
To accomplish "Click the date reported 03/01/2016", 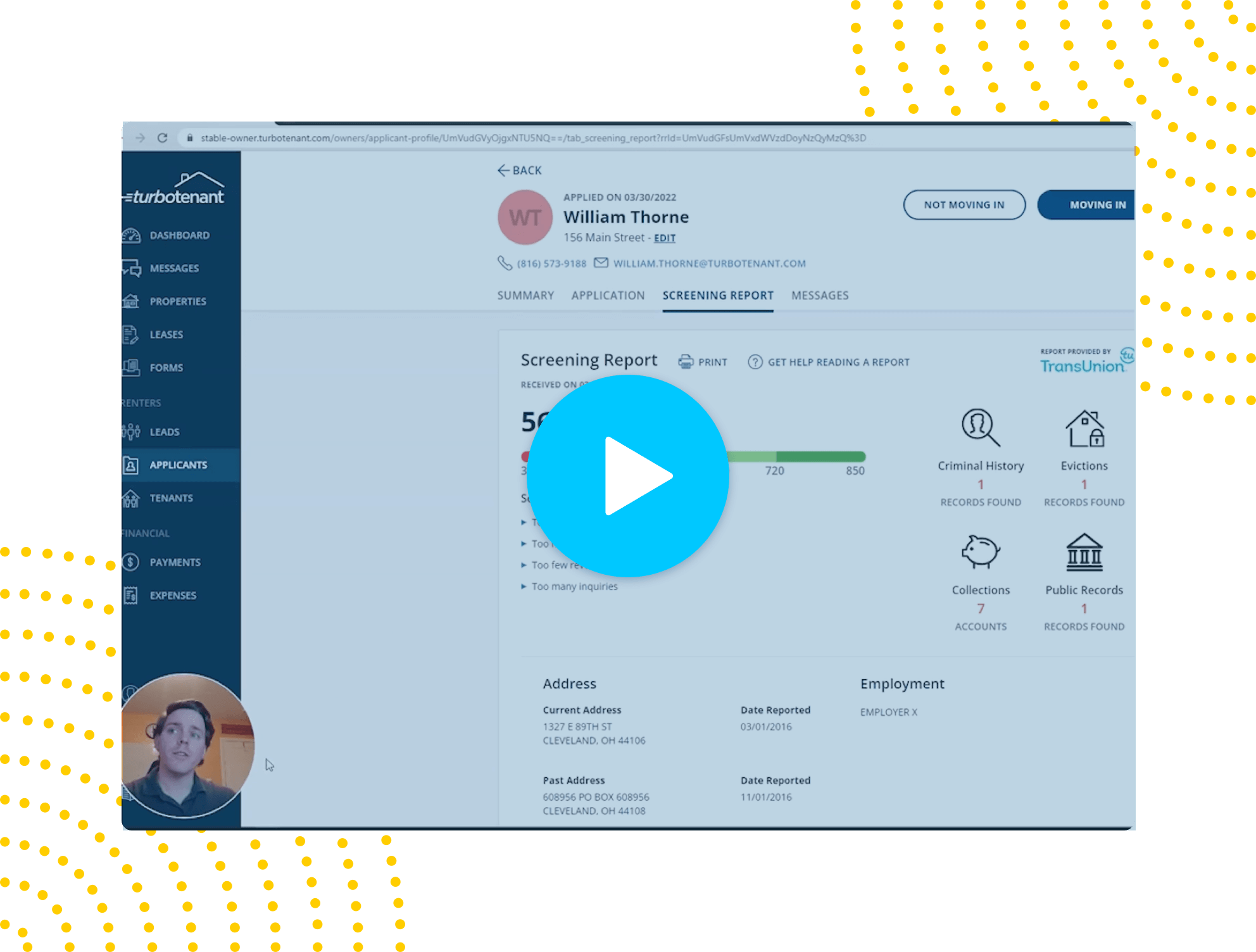I will coord(766,727).
